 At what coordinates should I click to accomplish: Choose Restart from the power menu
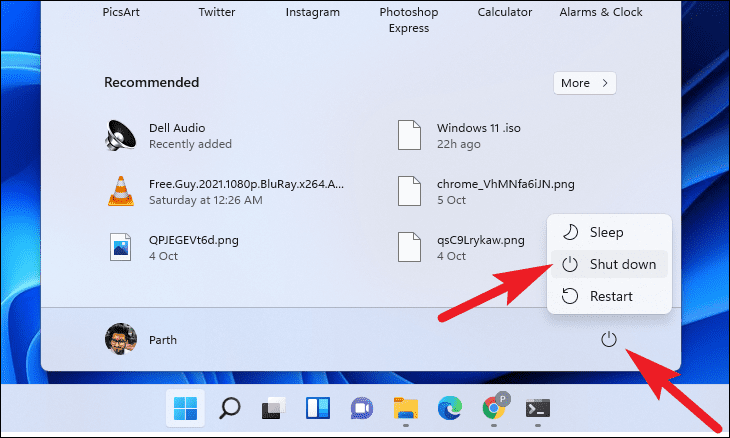coord(609,296)
